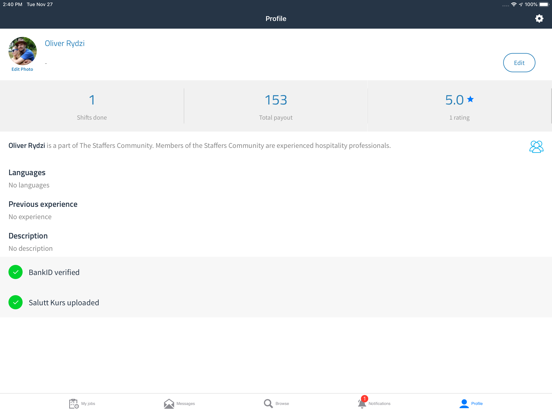Select the Salutt Kurs uploaded label
The width and height of the screenshot is (552, 414).
pyautogui.click(x=64, y=302)
